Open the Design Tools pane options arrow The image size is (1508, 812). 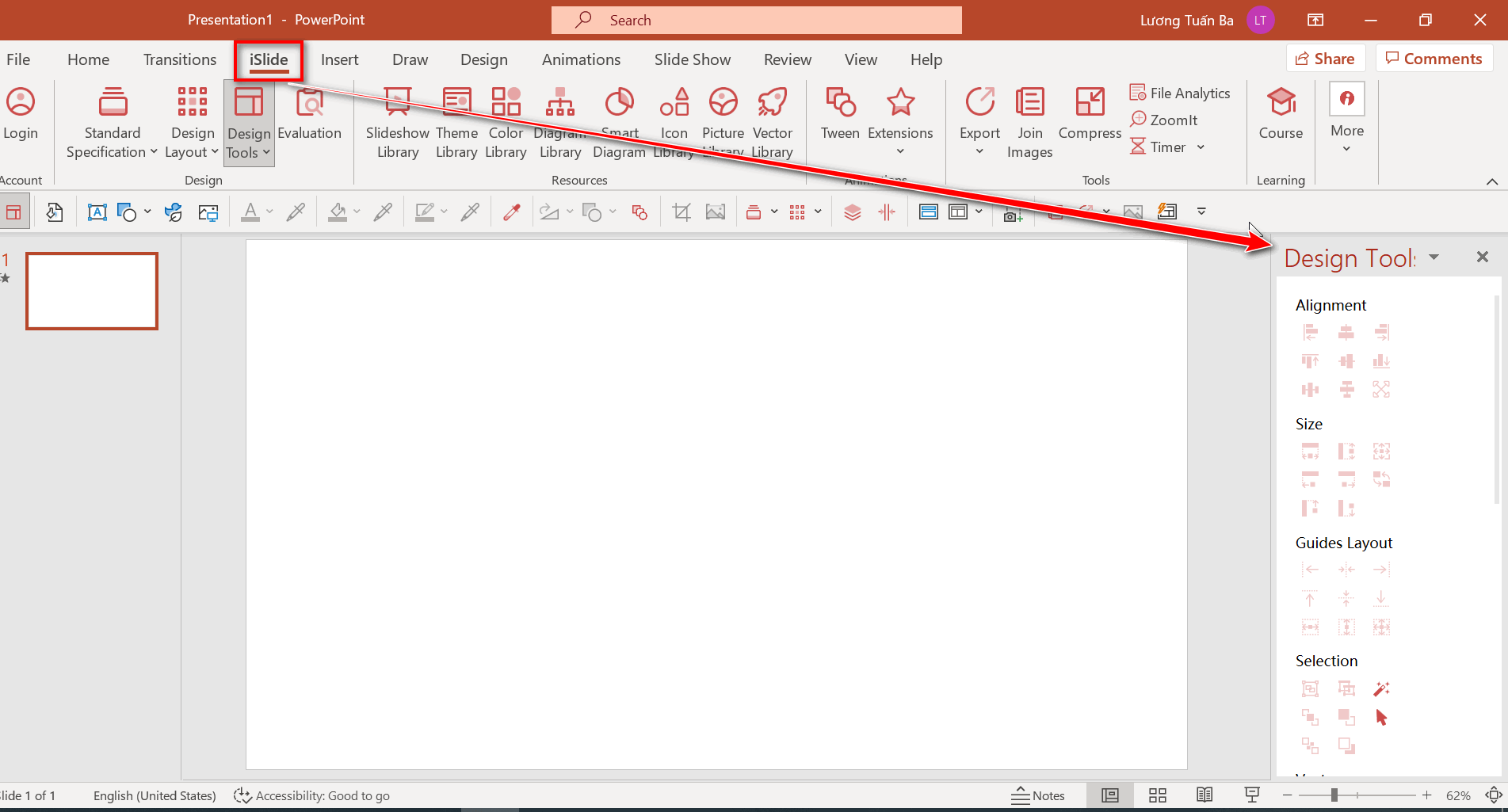click(x=1434, y=257)
